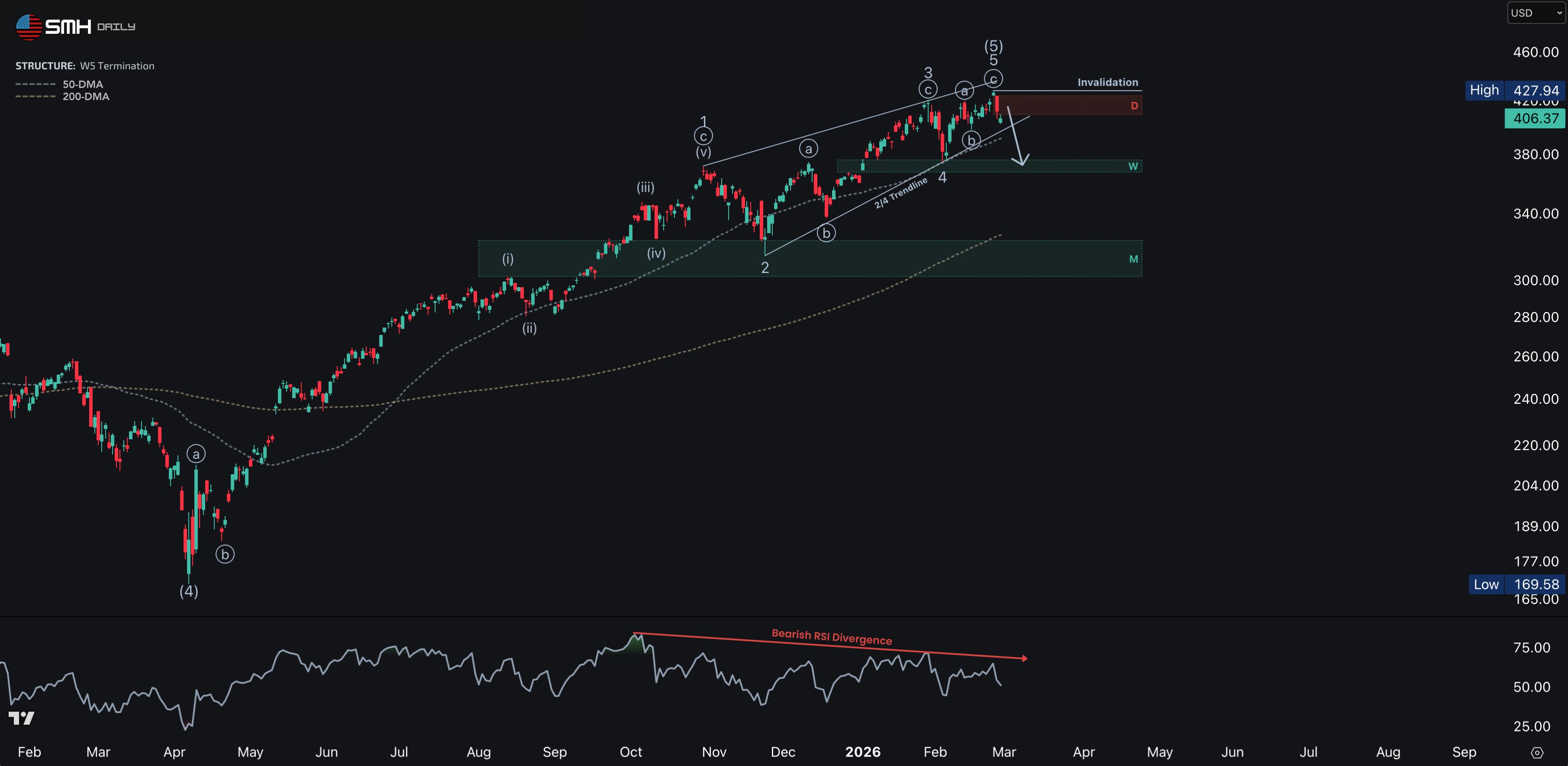Click the 2026 year marker on time axis

click(x=862, y=752)
